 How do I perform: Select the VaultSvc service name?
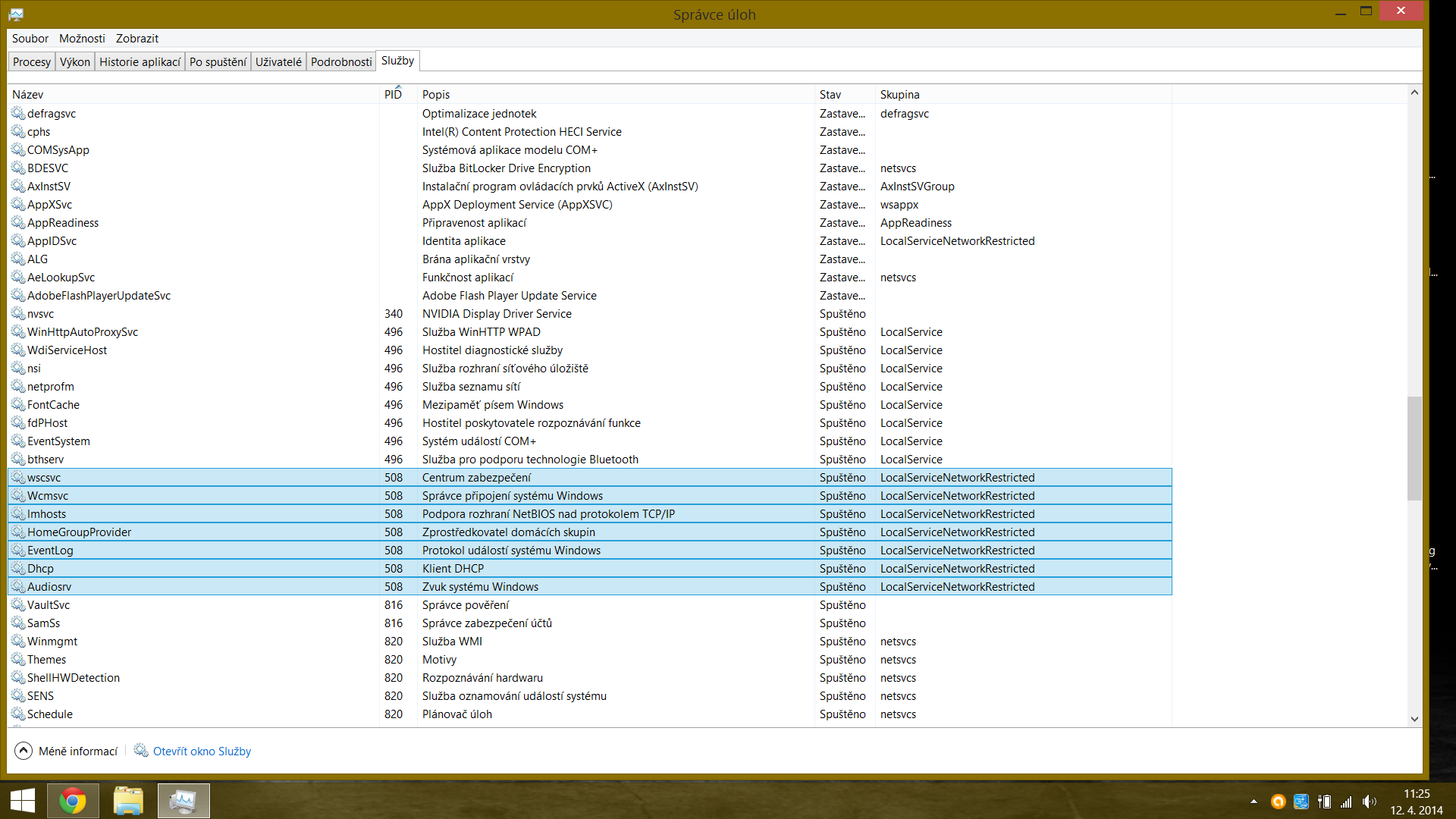[49, 604]
